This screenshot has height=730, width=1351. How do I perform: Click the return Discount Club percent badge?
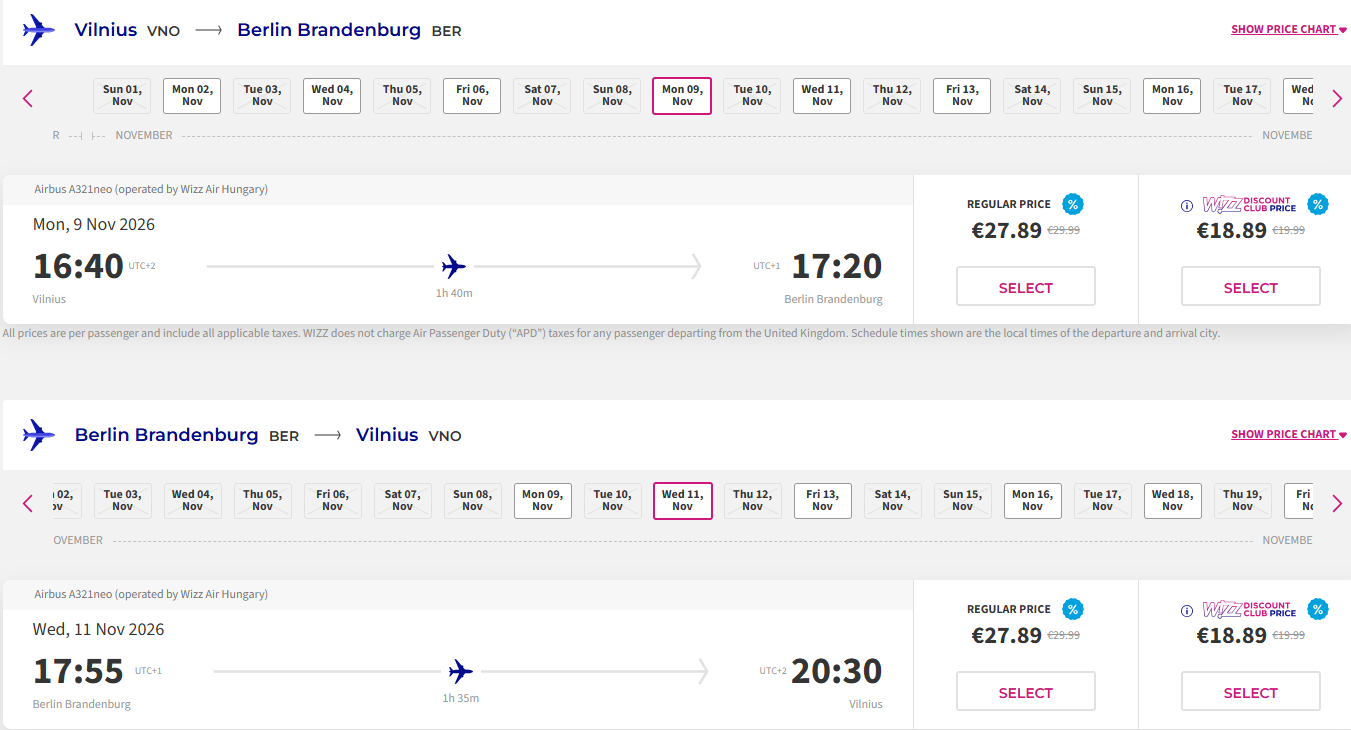(x=1318, y=609)
